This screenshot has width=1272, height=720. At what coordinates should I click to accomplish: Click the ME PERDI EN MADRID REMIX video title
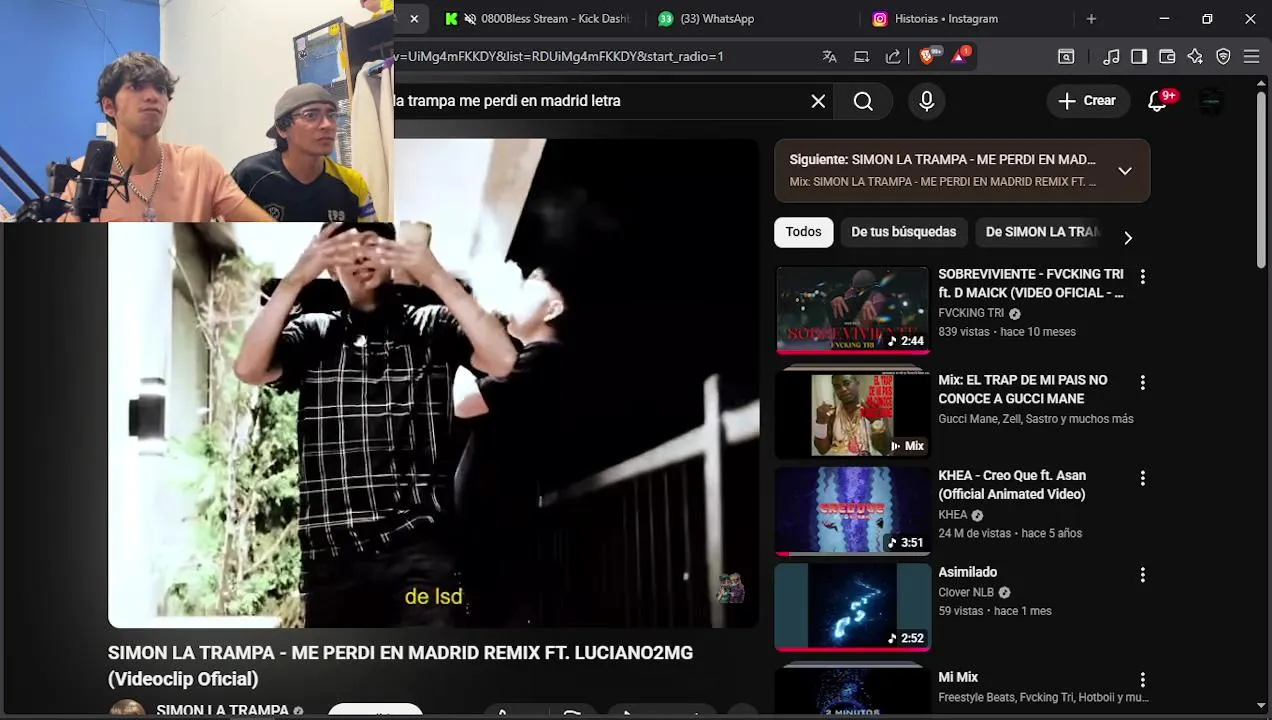[x=400, y=665]
